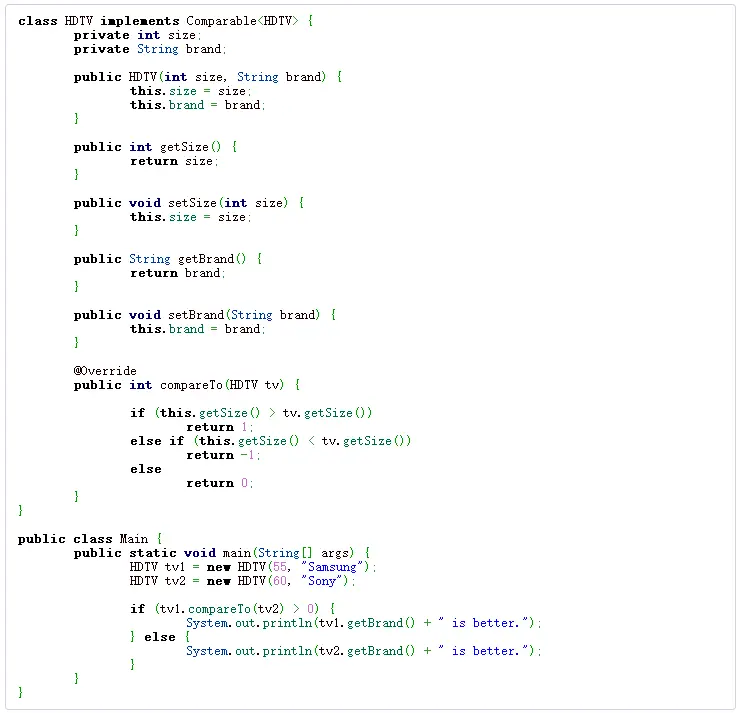Click the 'private String brand;' field line
This screenshot has height=713, width=741.
(x=150, y=49)
